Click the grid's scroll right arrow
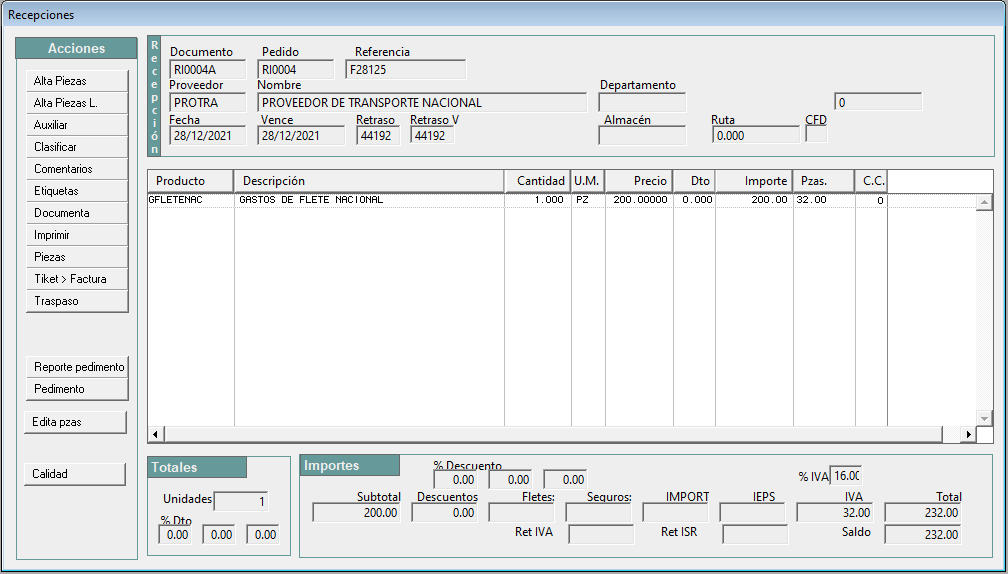Viewport: 1008px width, 574px height. point(968,435)
